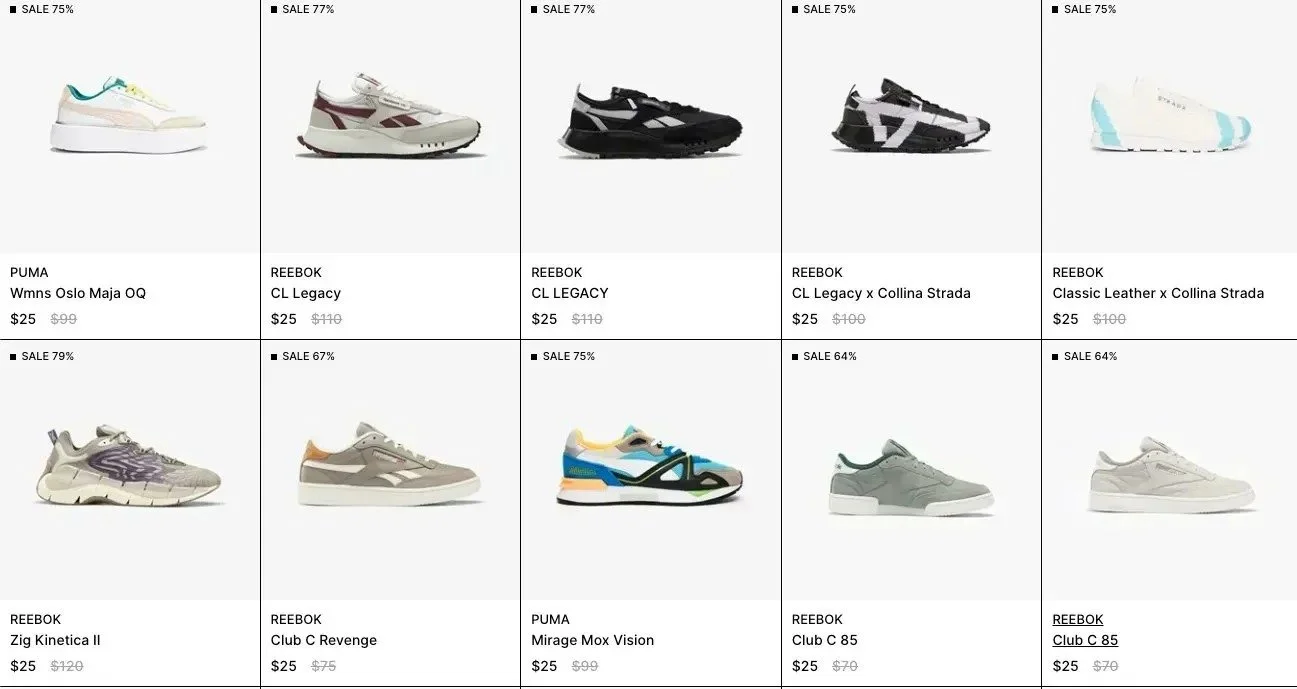Open the Classic Leather x Collina Strada title

(1158, 293)
